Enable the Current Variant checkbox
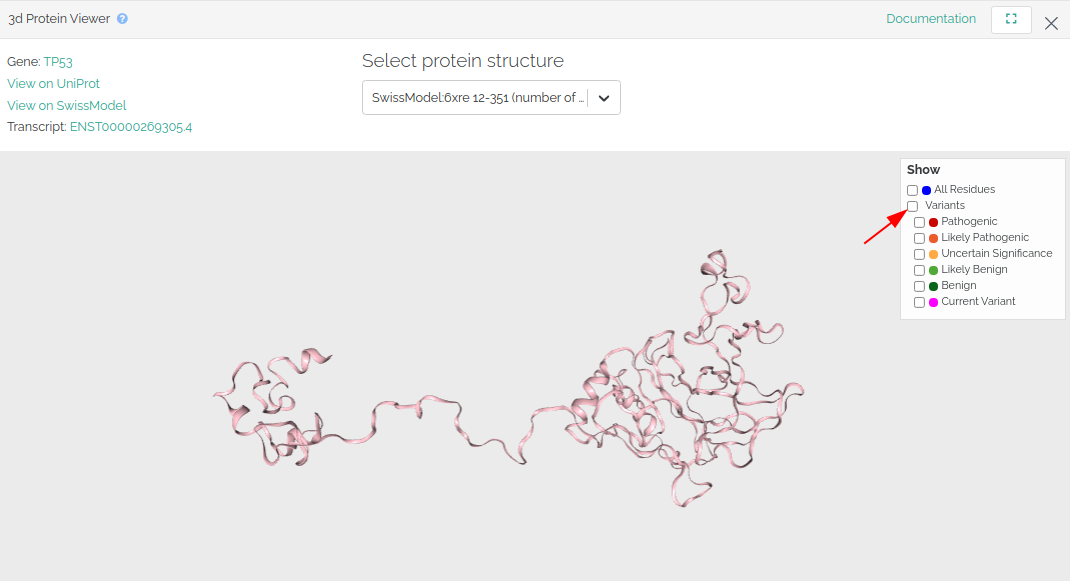 pyautogui.click(x=919, y=302)
